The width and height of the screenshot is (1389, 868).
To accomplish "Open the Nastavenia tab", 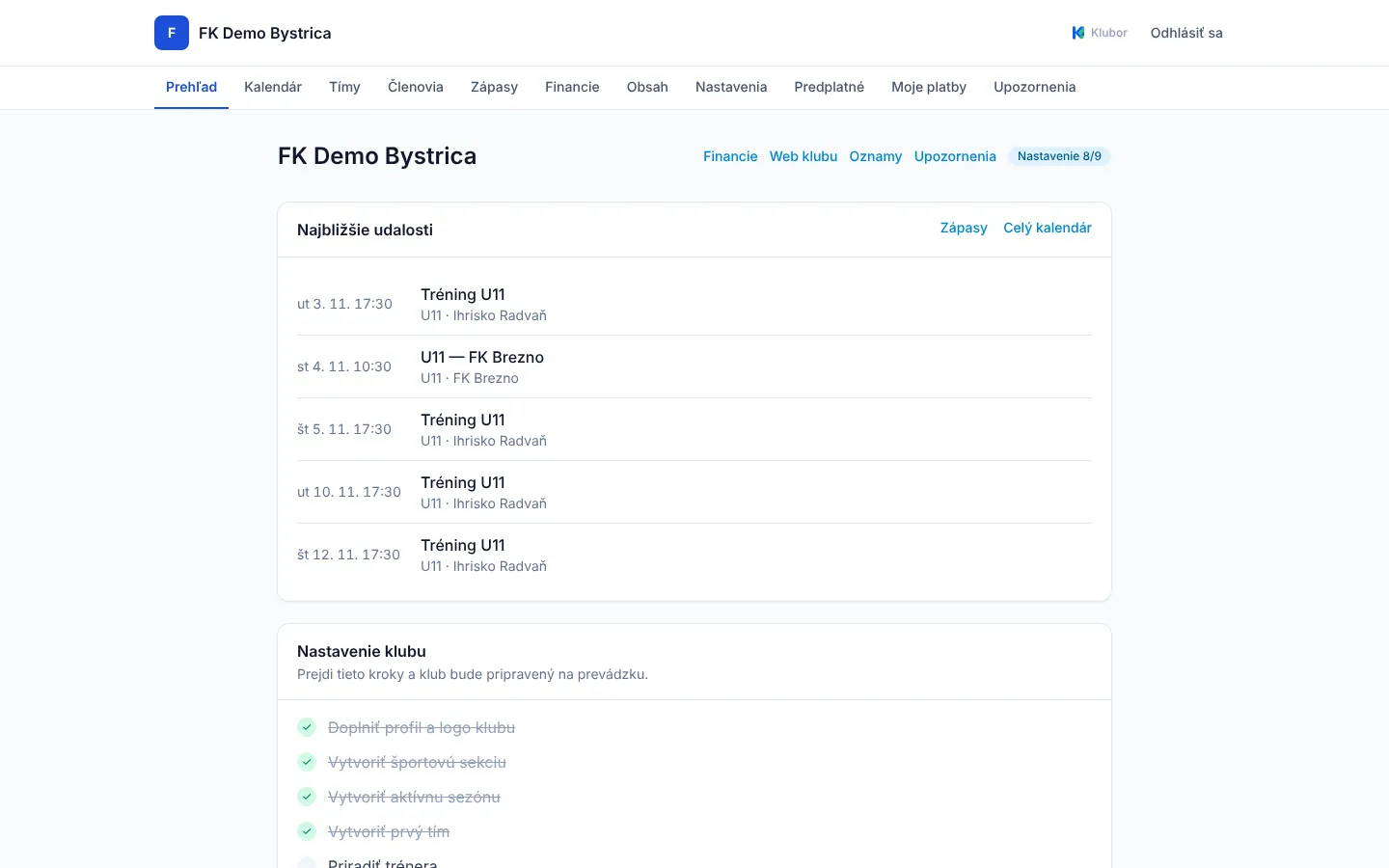I will 731,87.
